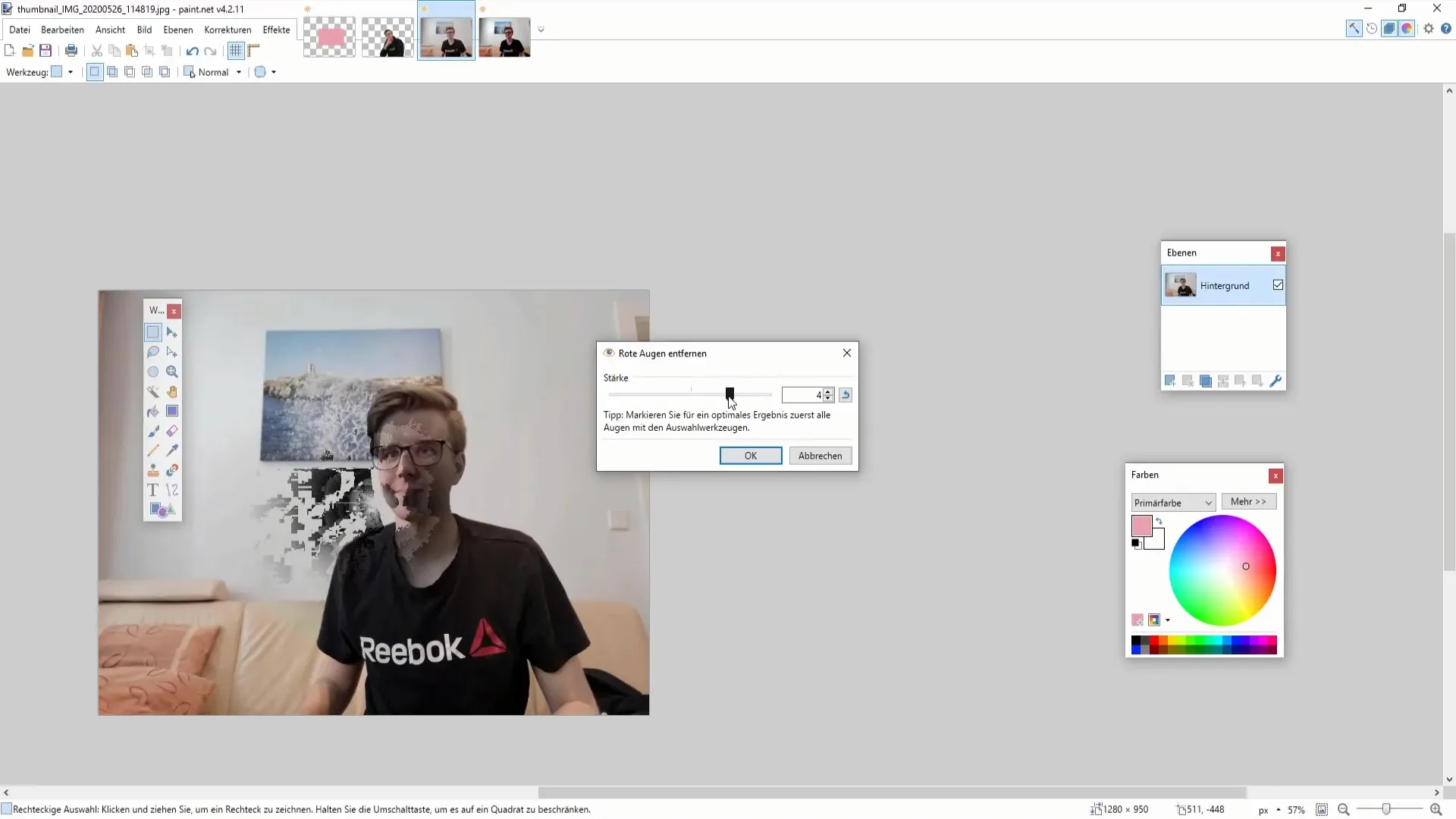Adjust the Stärke slider value

pos(730,394)
